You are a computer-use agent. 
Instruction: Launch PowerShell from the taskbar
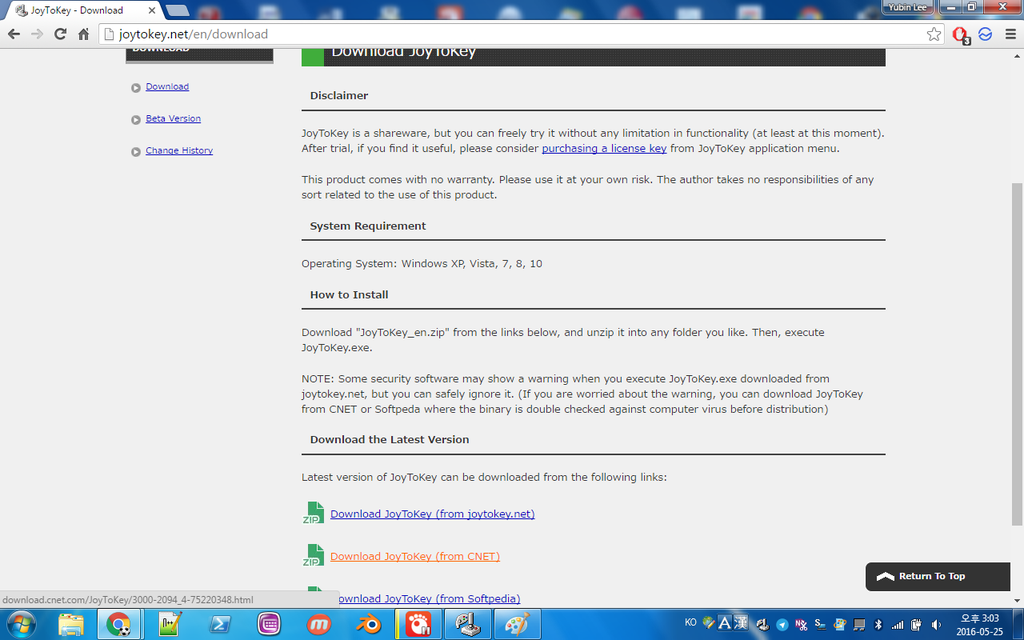(x=219, y=624)
